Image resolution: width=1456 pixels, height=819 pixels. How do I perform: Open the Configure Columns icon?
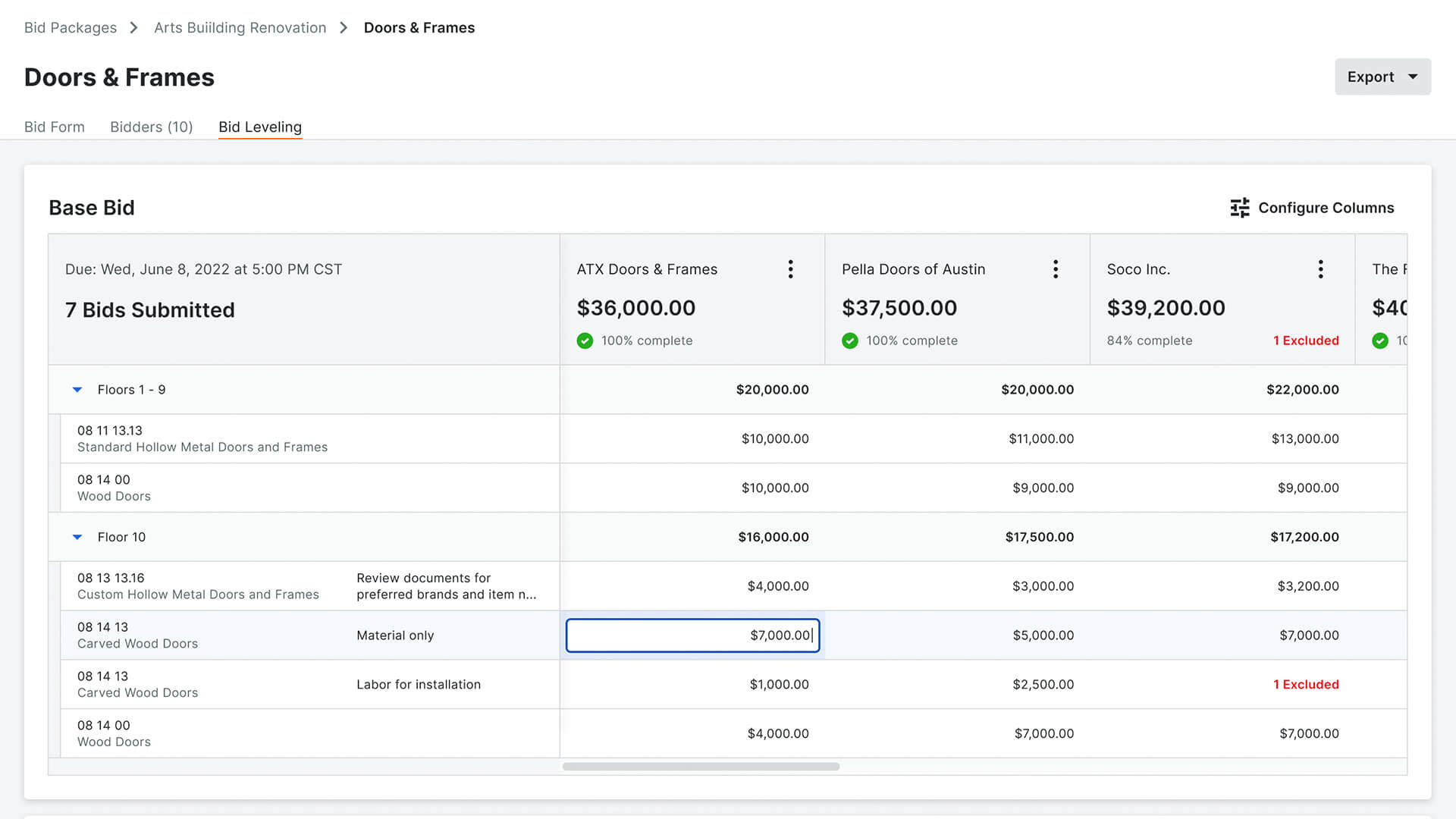coord(1239,207)
